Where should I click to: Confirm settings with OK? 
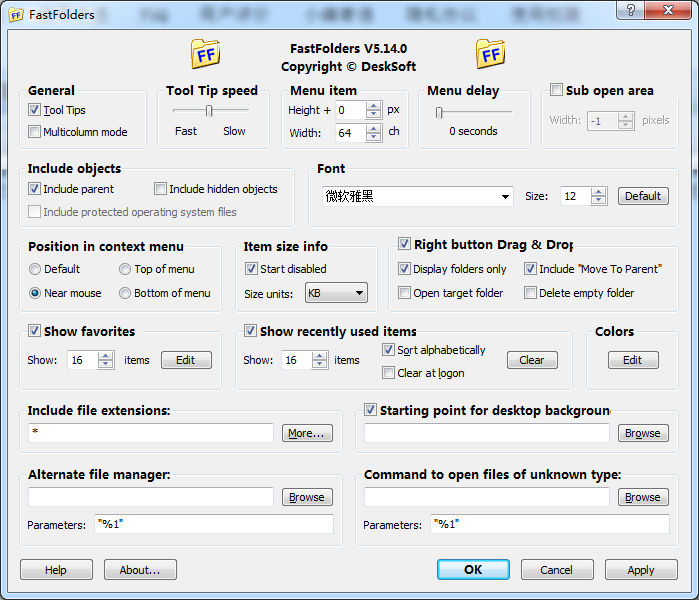click(x=473, y=570)
